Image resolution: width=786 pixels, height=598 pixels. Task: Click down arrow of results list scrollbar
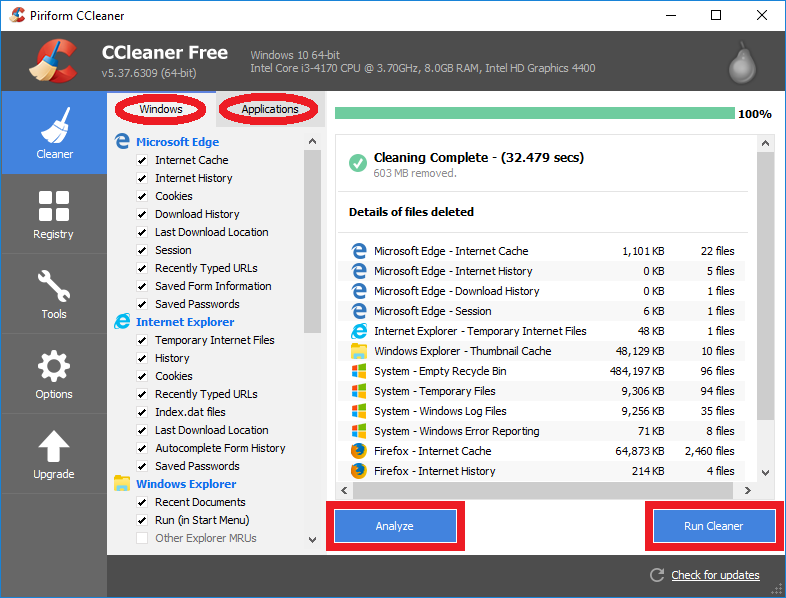click(765, 472)
